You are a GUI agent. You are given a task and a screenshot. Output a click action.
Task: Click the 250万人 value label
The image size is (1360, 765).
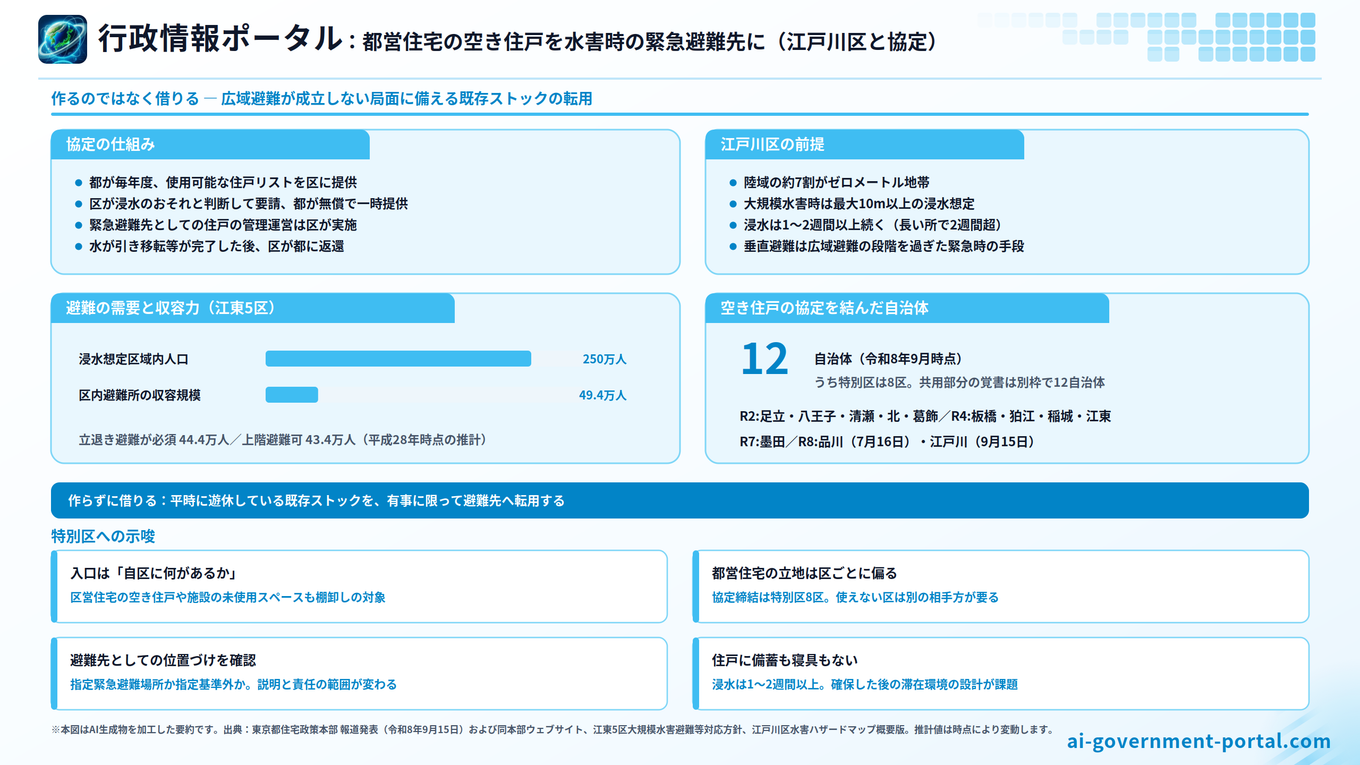pos(605,359)
